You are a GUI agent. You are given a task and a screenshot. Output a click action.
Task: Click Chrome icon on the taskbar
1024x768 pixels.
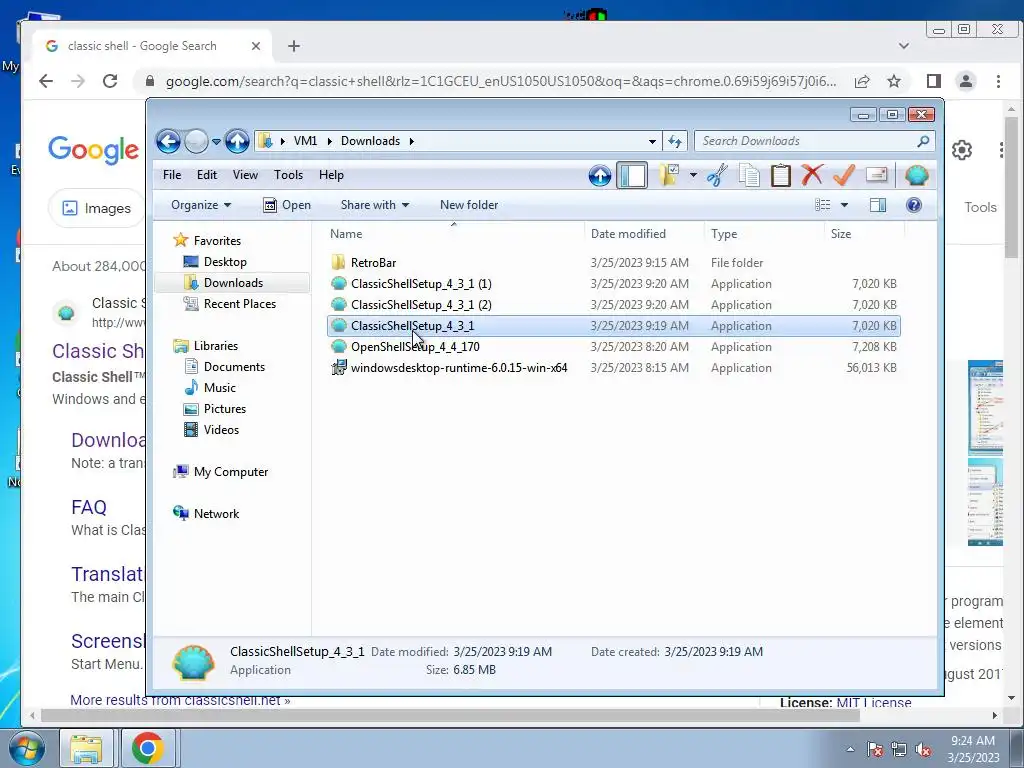(x=148, y=748)
